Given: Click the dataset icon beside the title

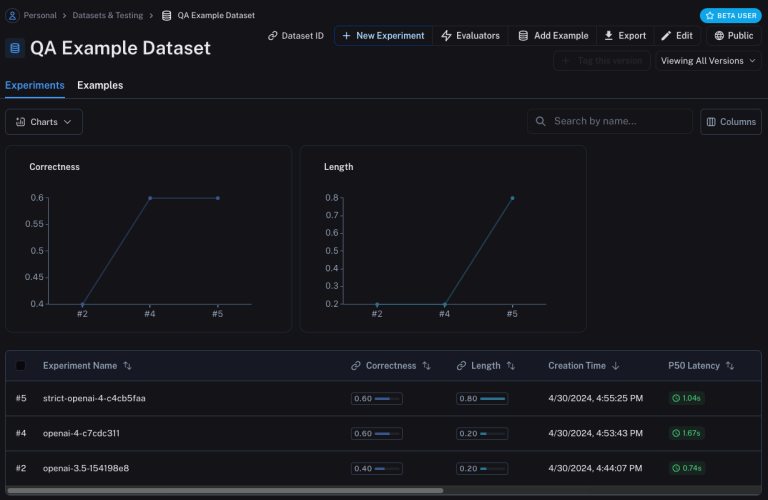Looking at the screenshot, I should point(15,48).
